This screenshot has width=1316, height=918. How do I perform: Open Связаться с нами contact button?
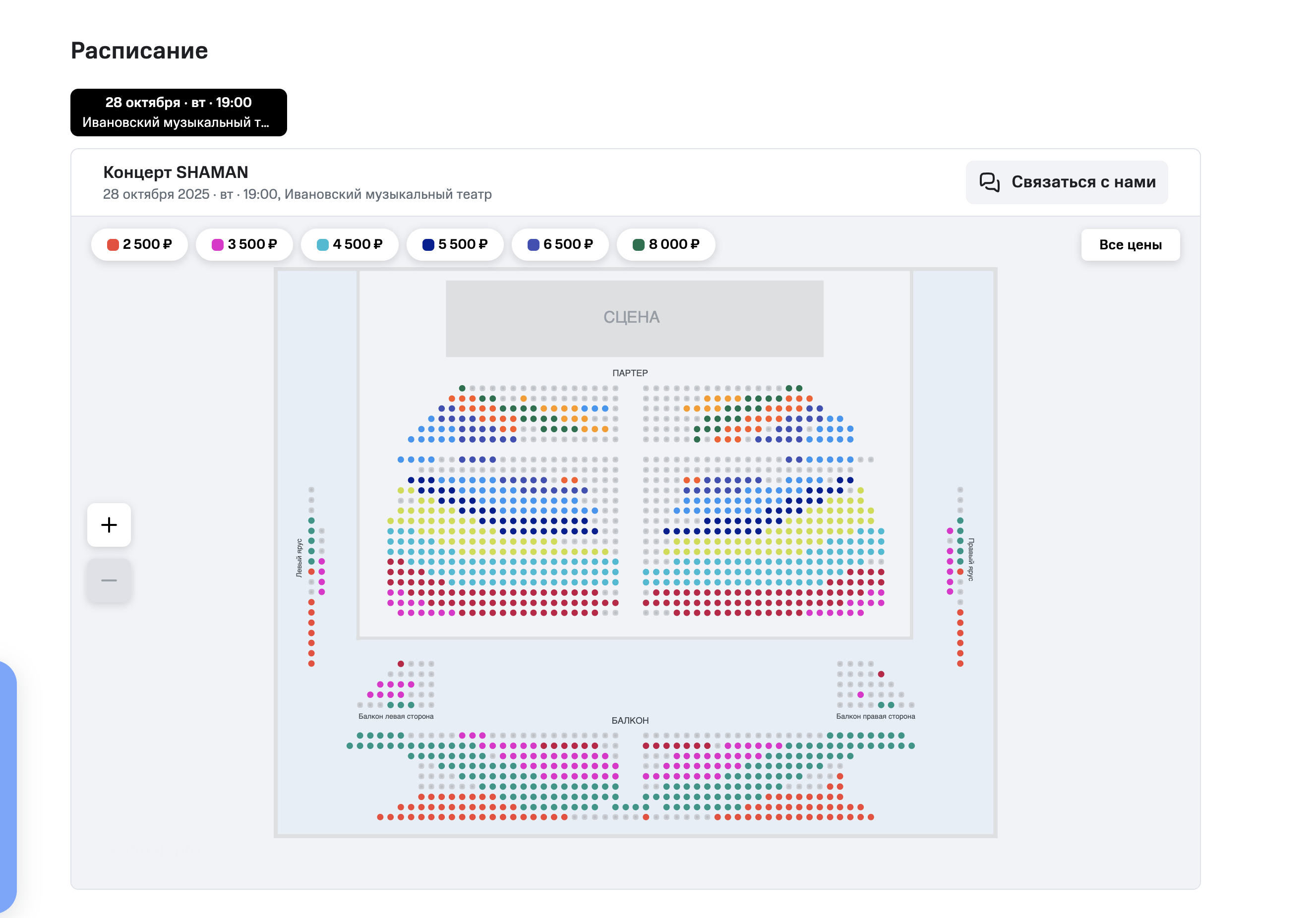(1067, 182)
